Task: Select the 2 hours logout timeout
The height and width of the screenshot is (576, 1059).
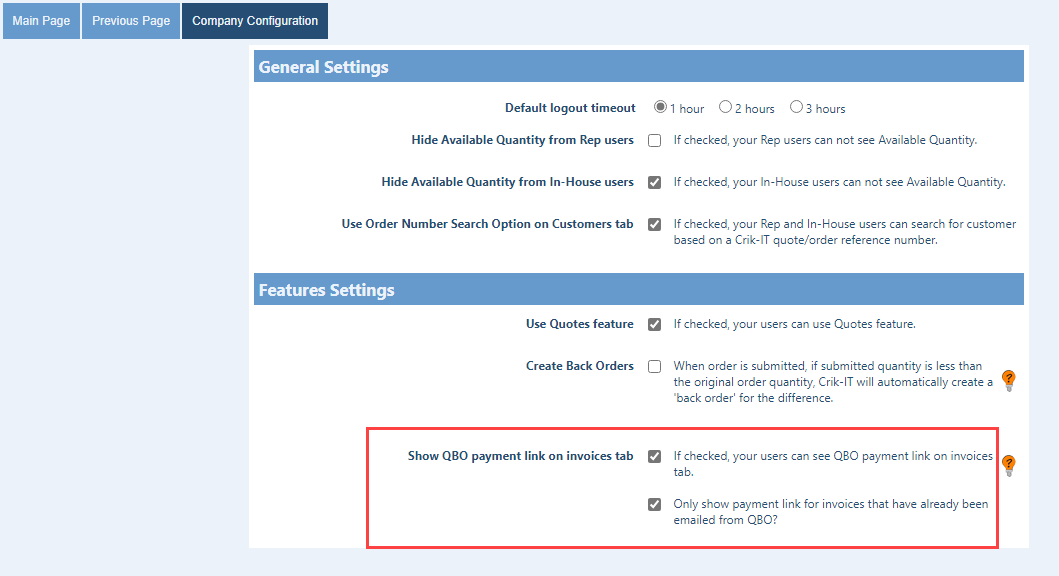Action: click(725, 107)
